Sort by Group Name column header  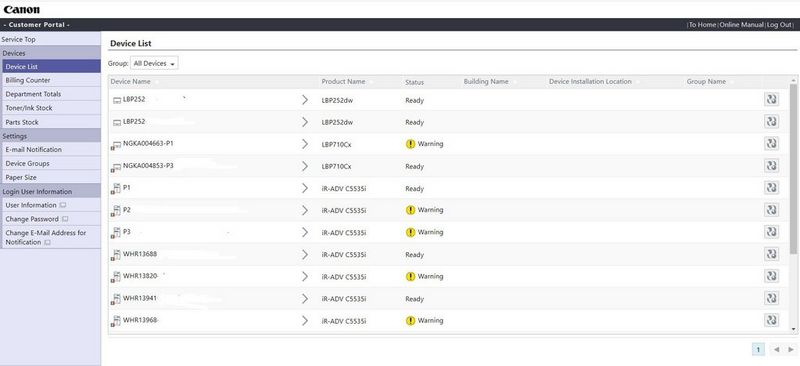tap(706, 82)
